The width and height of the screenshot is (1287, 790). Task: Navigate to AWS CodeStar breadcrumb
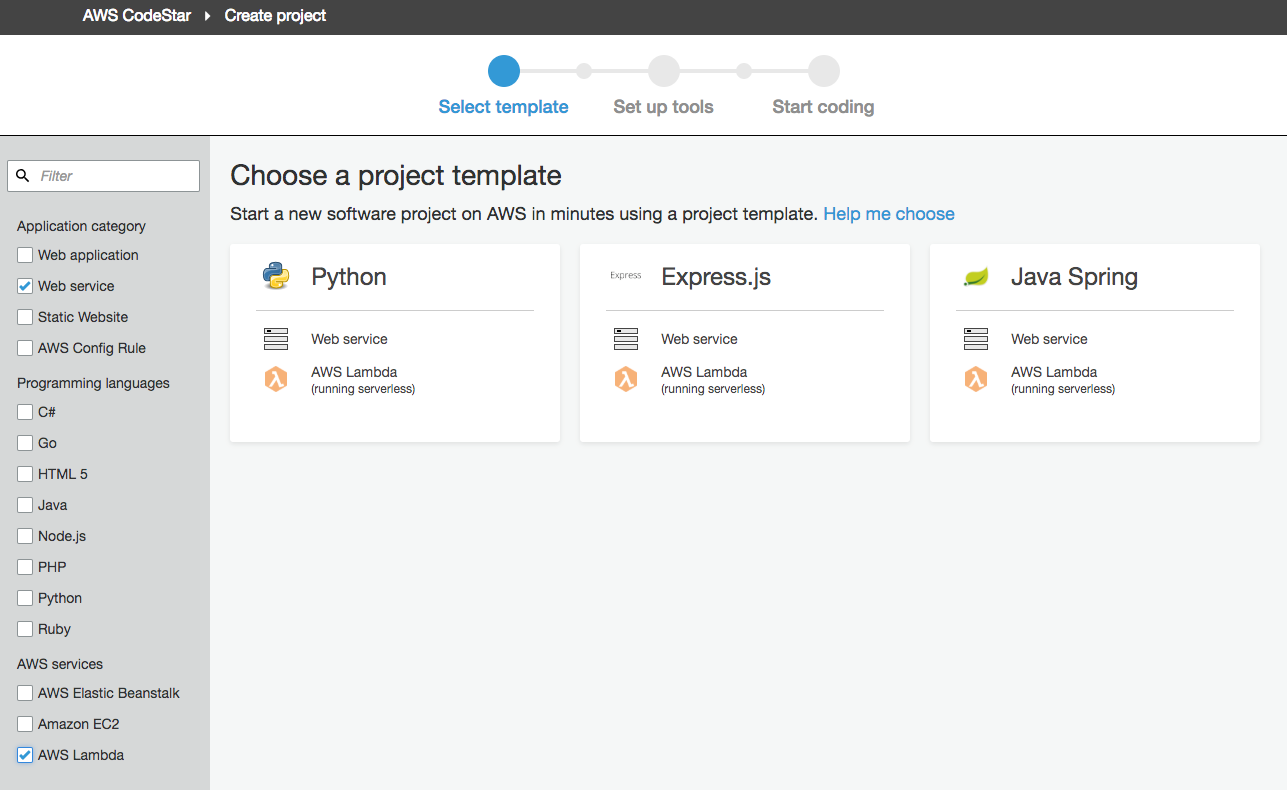click(x=136, y=16)
